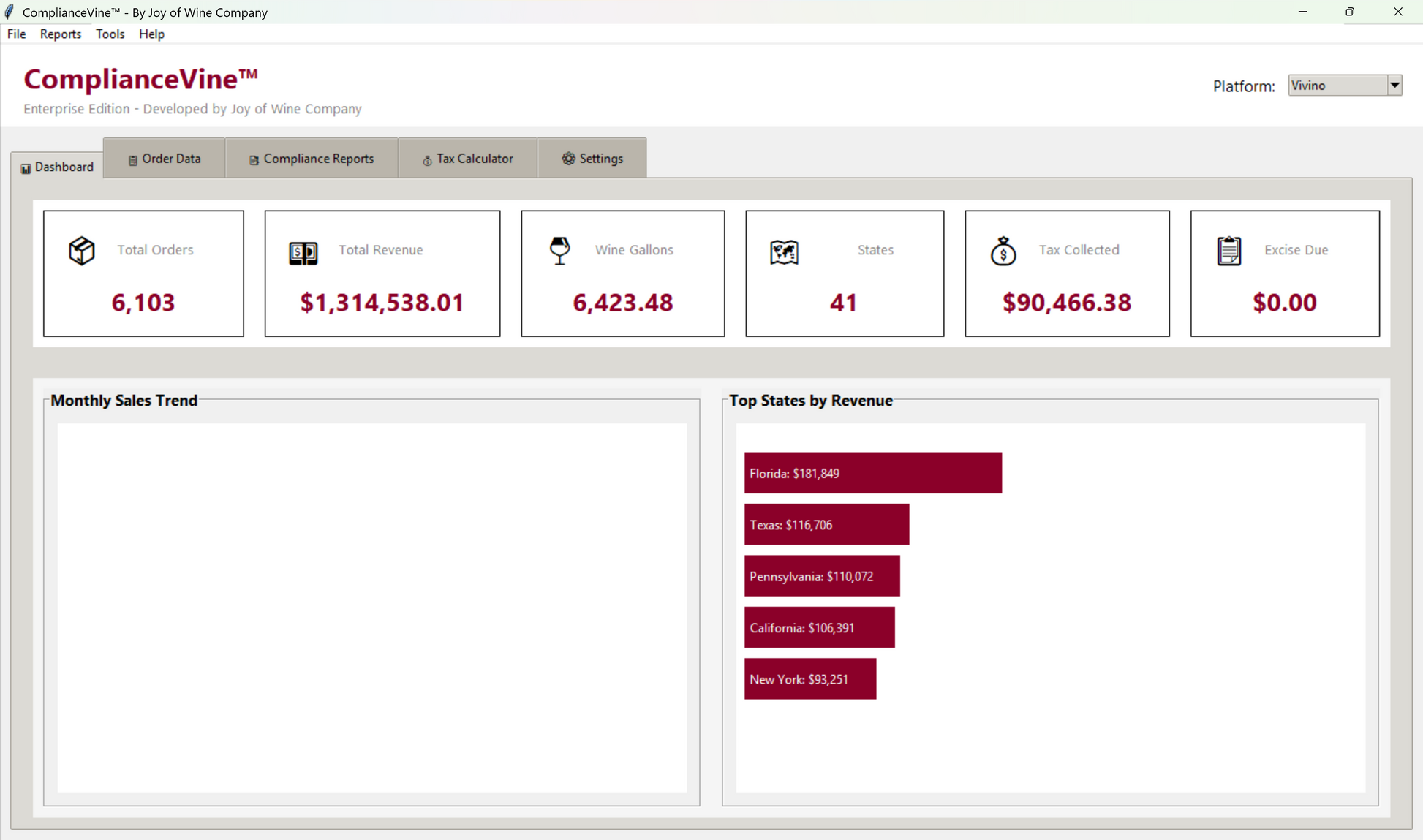Click the ComplianceVine feather icon in title bar

point(10,12)
